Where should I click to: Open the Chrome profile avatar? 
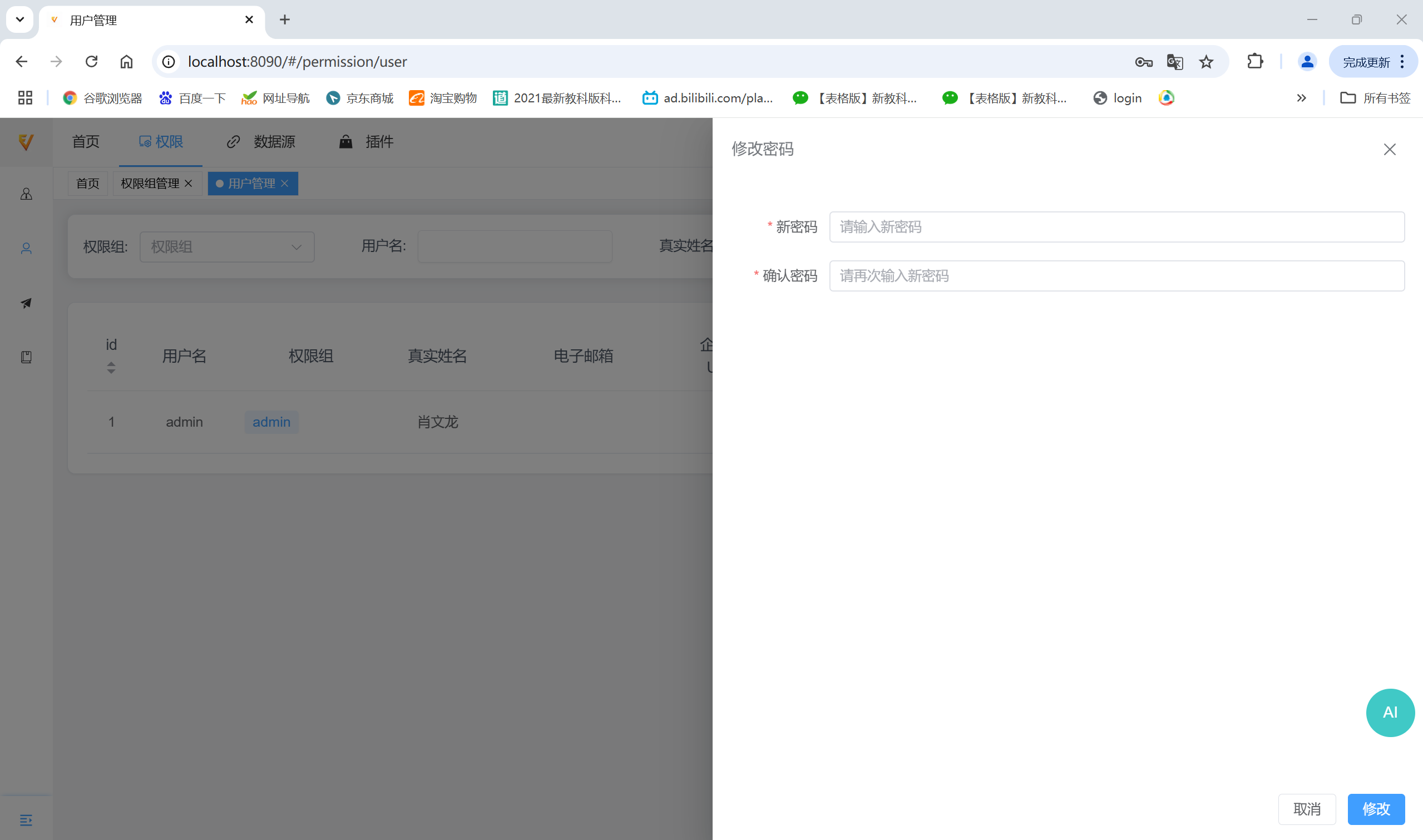pyautogui.click(x=1306, y=62)
